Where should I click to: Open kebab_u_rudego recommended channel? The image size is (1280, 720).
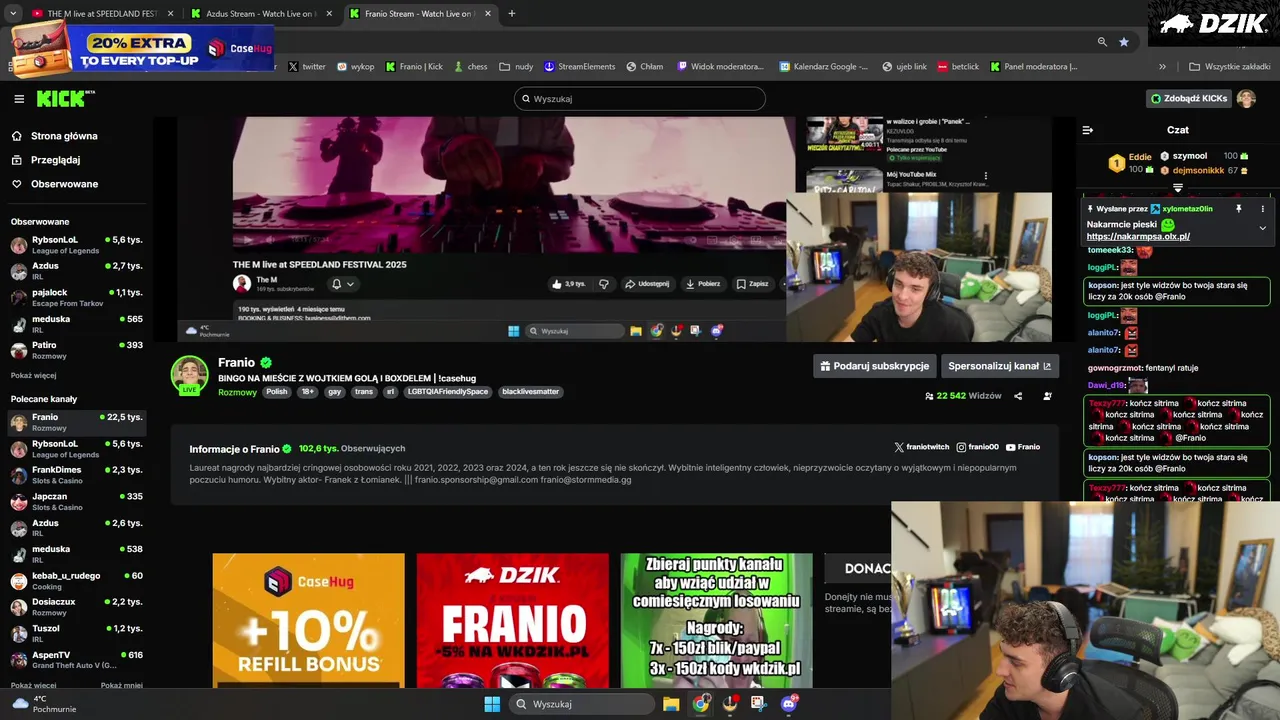77,581
